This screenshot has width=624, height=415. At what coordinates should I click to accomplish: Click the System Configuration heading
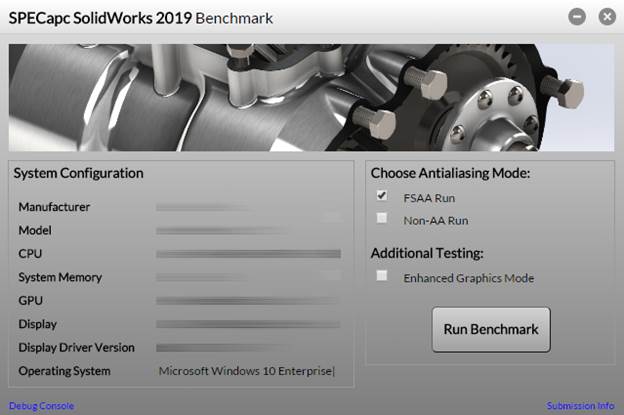78,173
